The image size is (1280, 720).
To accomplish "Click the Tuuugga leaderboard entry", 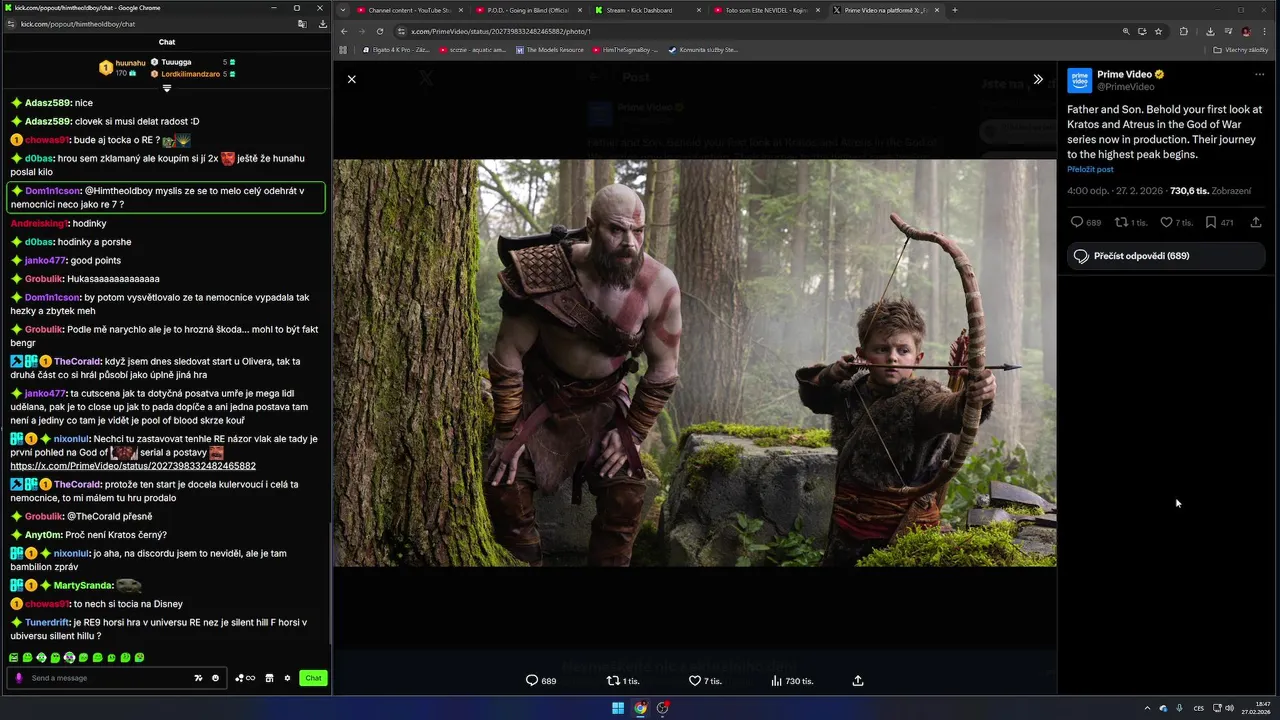I will (x=176, y=62).
